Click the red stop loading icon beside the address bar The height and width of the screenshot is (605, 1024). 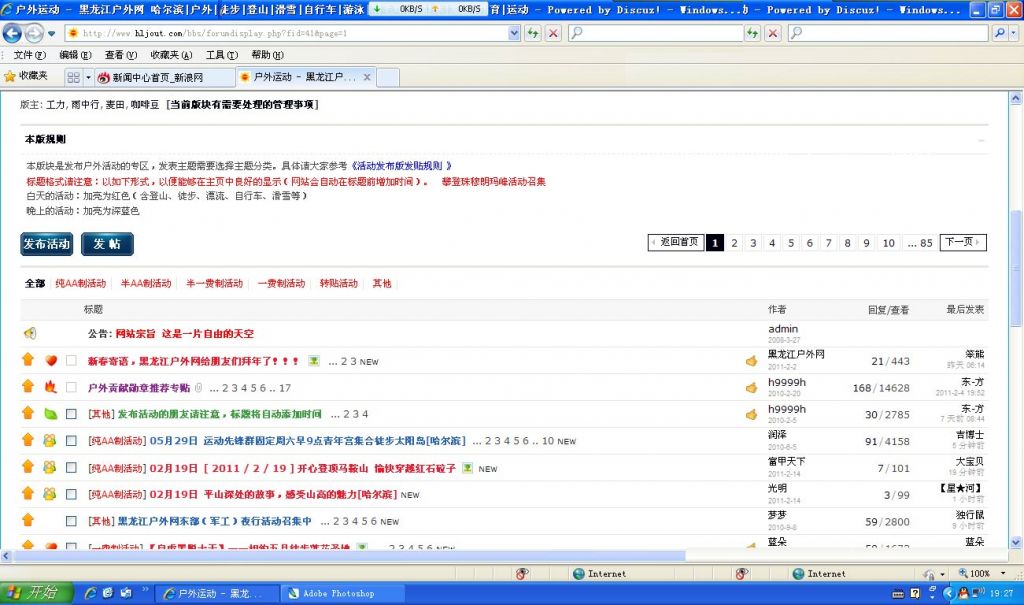553,33
